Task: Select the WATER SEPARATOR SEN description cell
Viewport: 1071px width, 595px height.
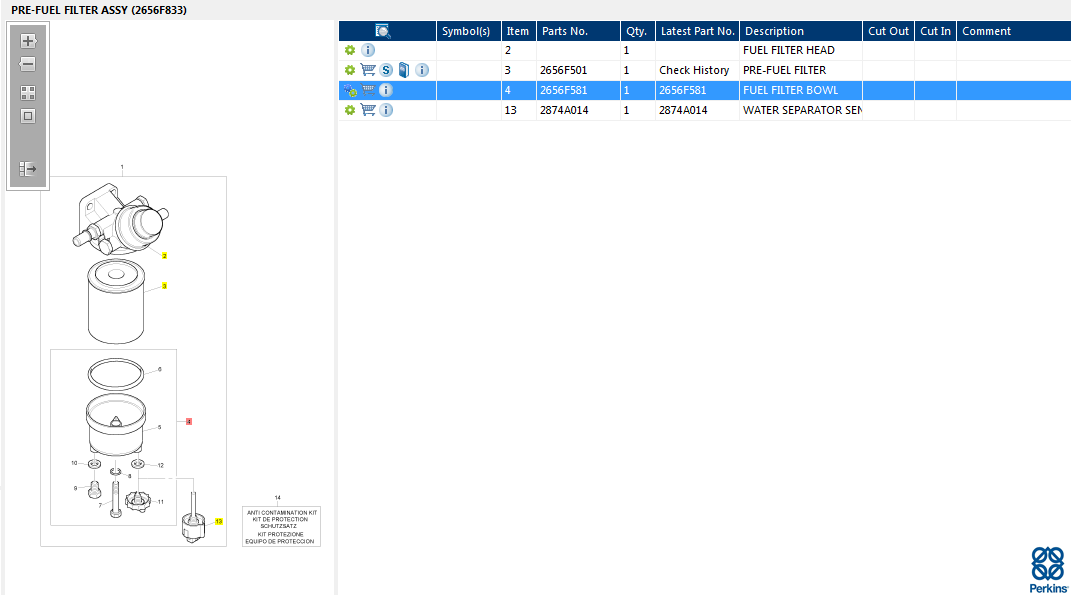Action: coord(801,109)
